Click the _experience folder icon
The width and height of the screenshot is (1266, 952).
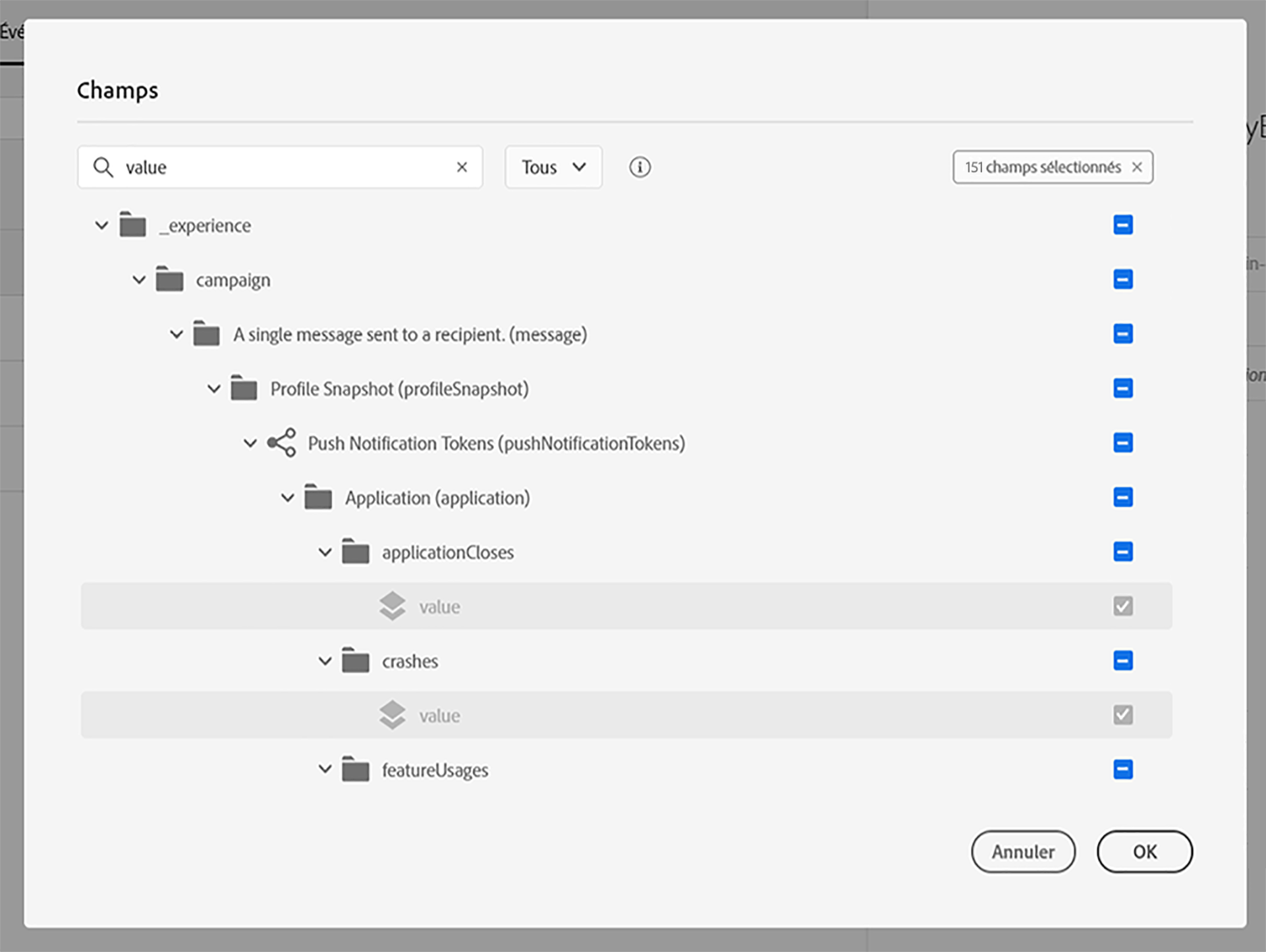point(132,225)
